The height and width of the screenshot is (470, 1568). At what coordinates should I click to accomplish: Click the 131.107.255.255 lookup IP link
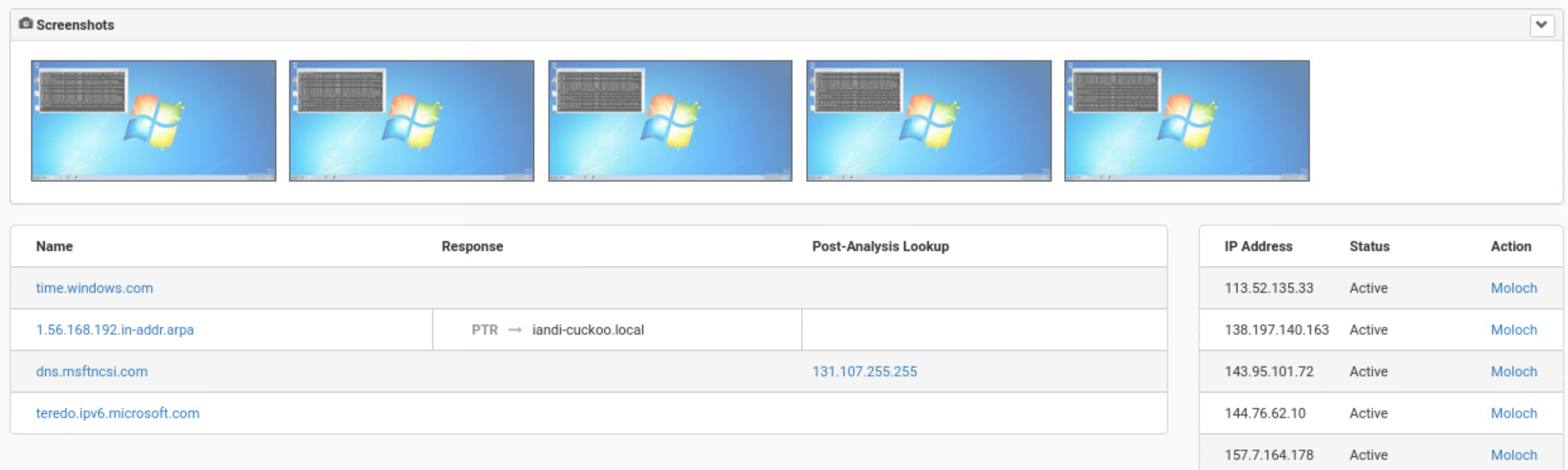[864, 372]
